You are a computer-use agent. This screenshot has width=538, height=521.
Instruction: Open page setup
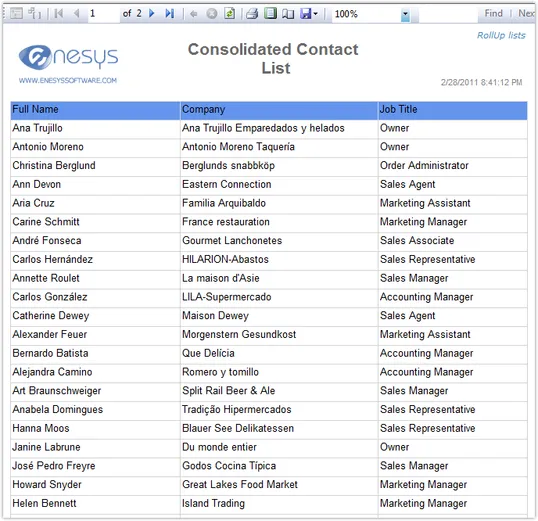point(288,14)
